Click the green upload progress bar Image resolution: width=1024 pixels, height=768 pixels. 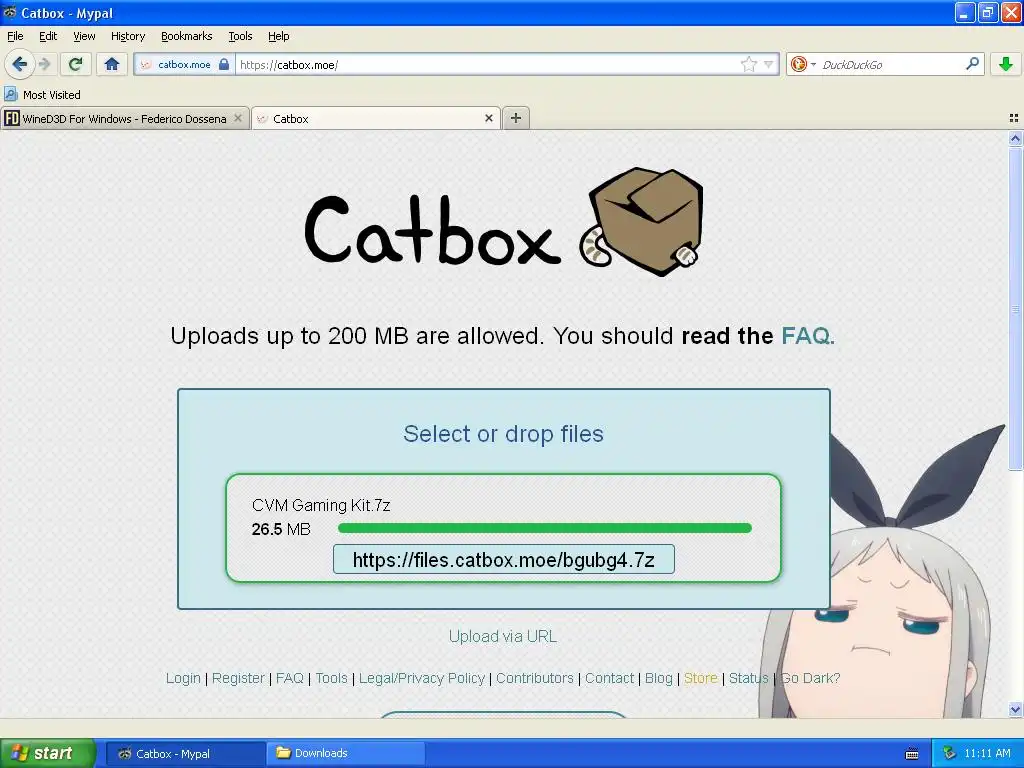pyautogui.click(x=545, y=528)
